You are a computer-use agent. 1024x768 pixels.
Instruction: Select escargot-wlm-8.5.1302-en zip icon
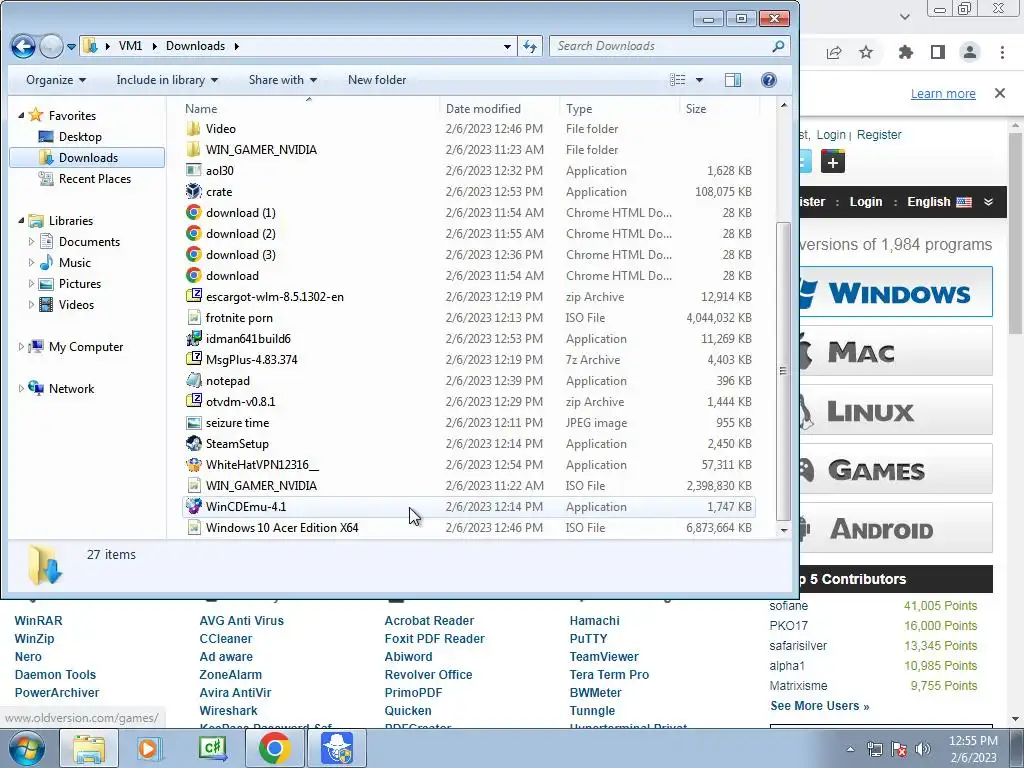pyautogui.click(x=193, y=296)
